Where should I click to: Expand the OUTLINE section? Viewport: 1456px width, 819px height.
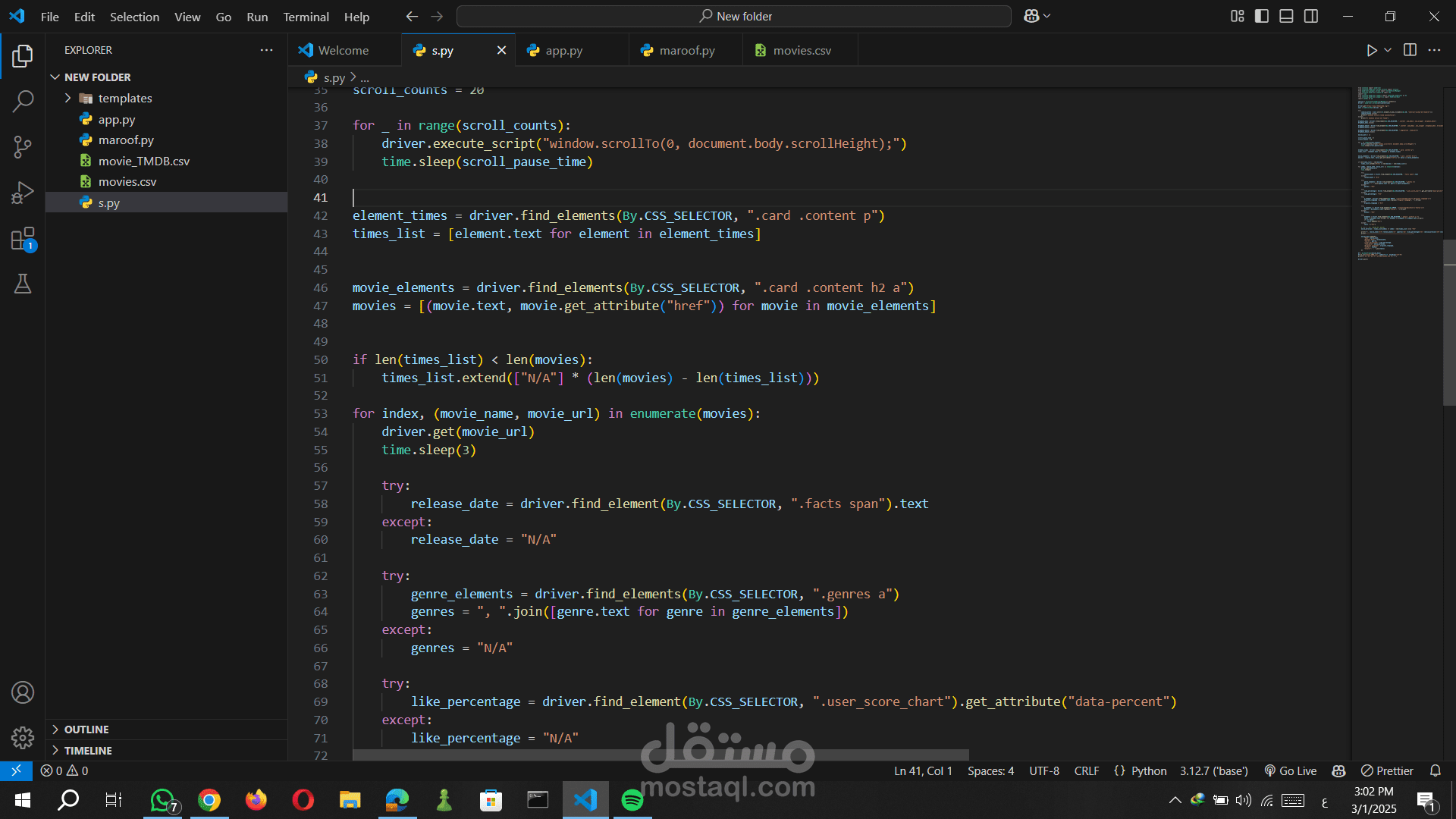(x=86, y=729)
